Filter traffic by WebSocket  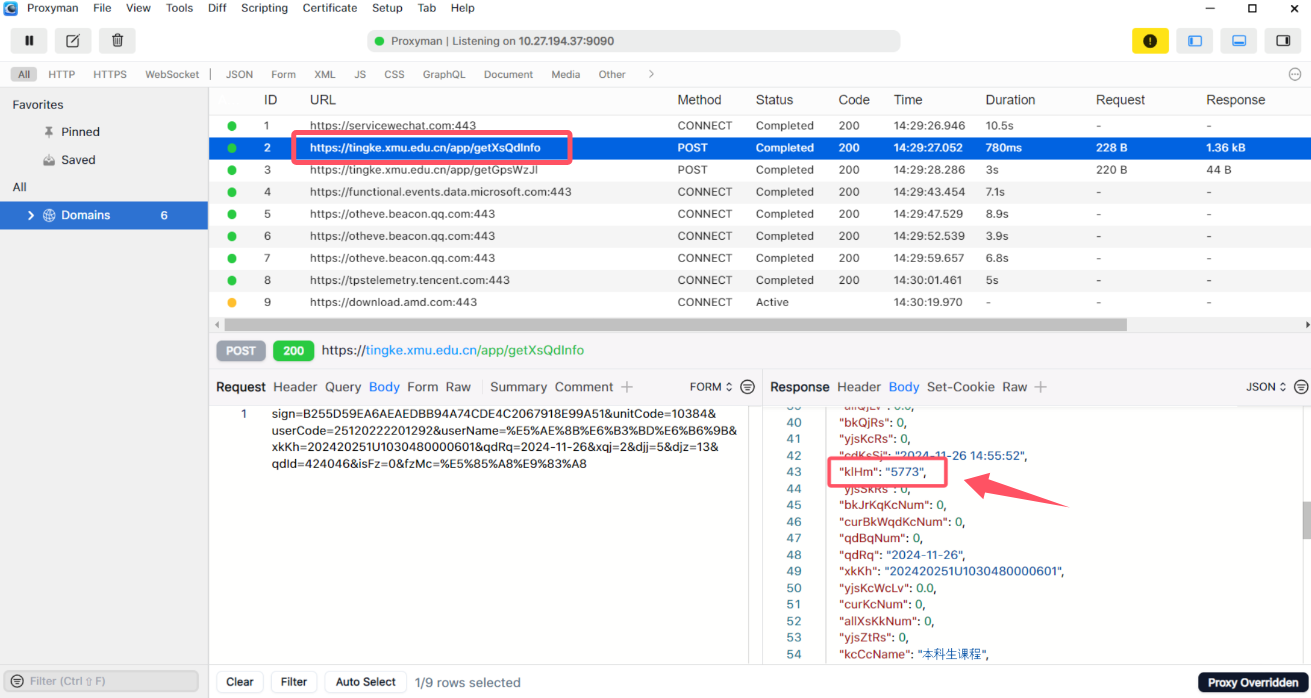click(x=172, y=74)
